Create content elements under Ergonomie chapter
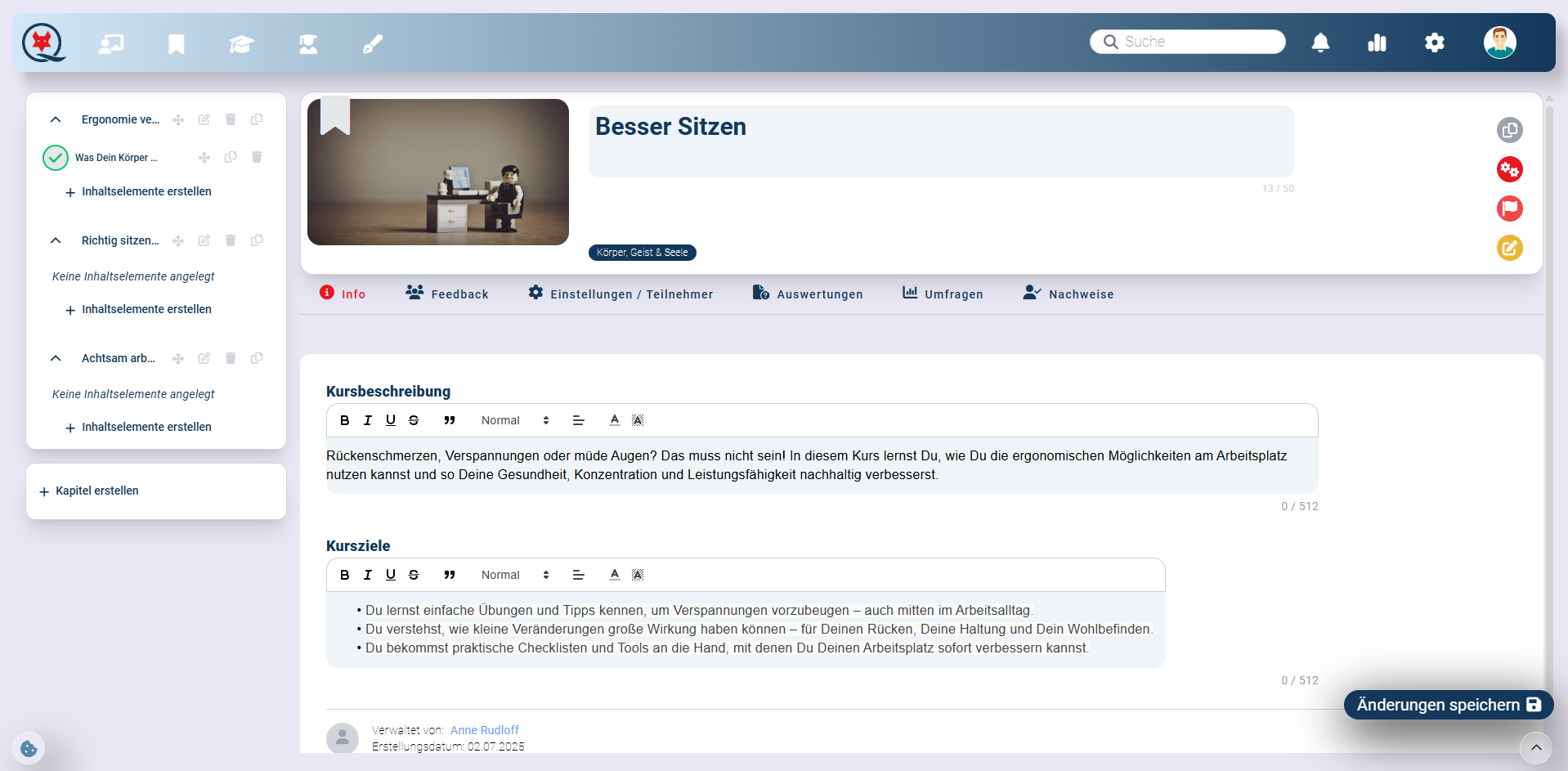 point(138,191)
